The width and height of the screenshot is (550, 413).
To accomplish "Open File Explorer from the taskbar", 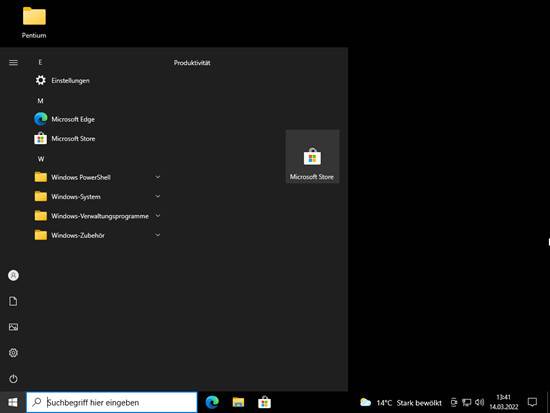I will tap(238, 402).
